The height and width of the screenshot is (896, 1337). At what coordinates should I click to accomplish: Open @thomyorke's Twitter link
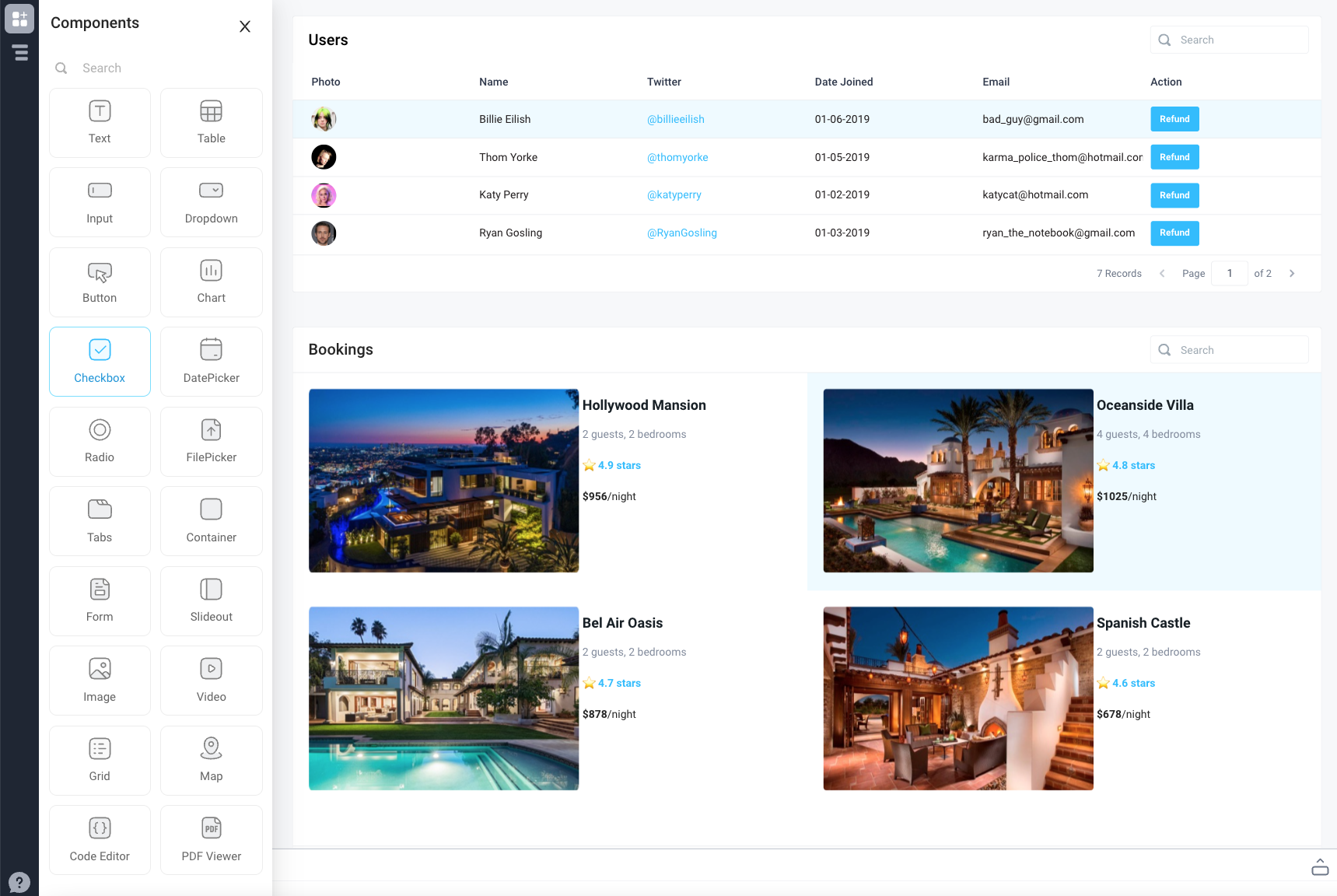(677, 157)
